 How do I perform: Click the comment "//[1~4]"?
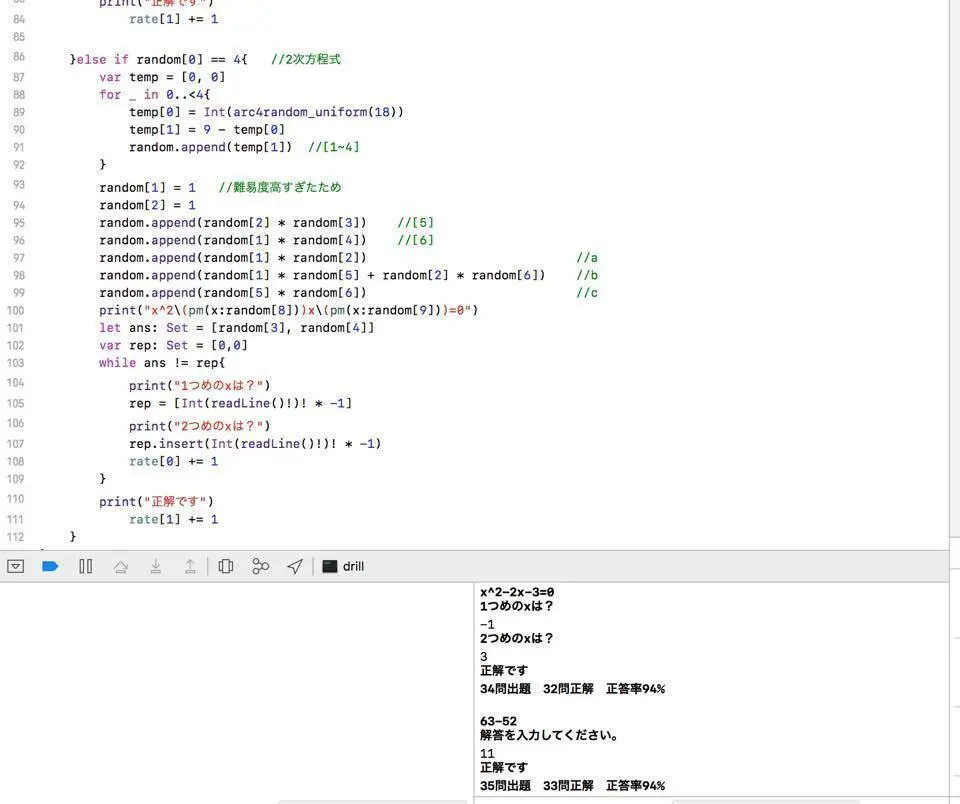click(334, 147)
